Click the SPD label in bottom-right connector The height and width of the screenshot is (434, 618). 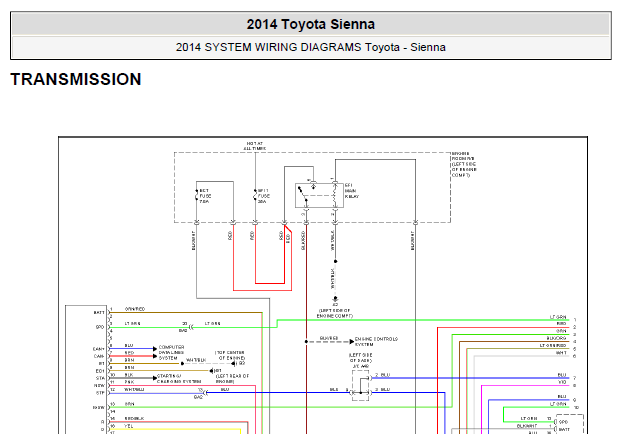point(564,422)
